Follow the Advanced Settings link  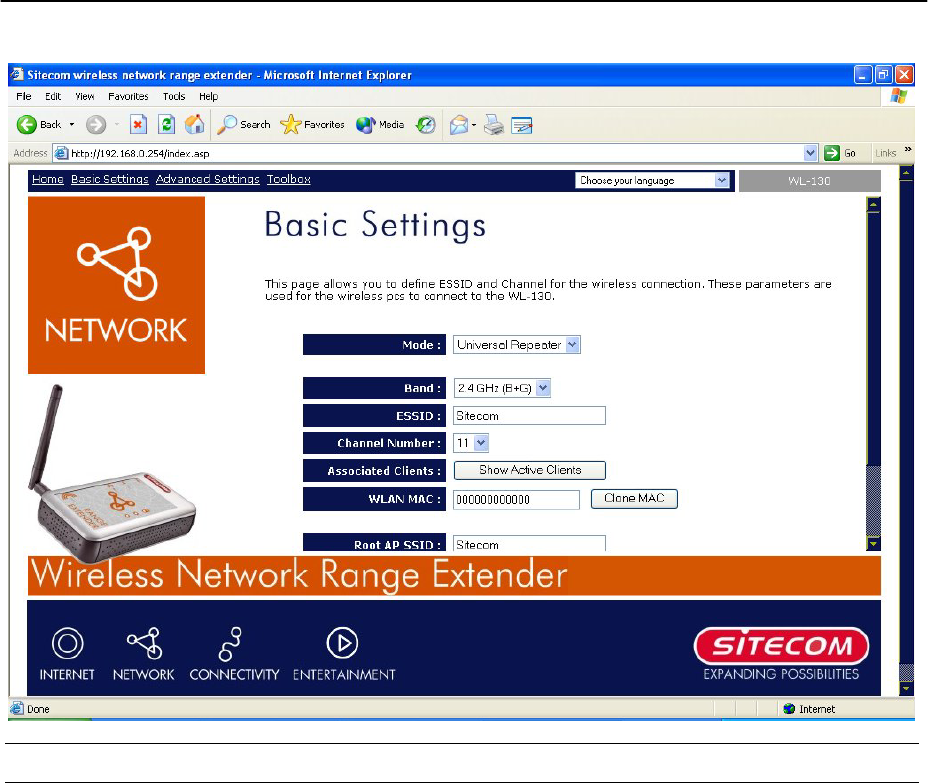pos(208,179)
